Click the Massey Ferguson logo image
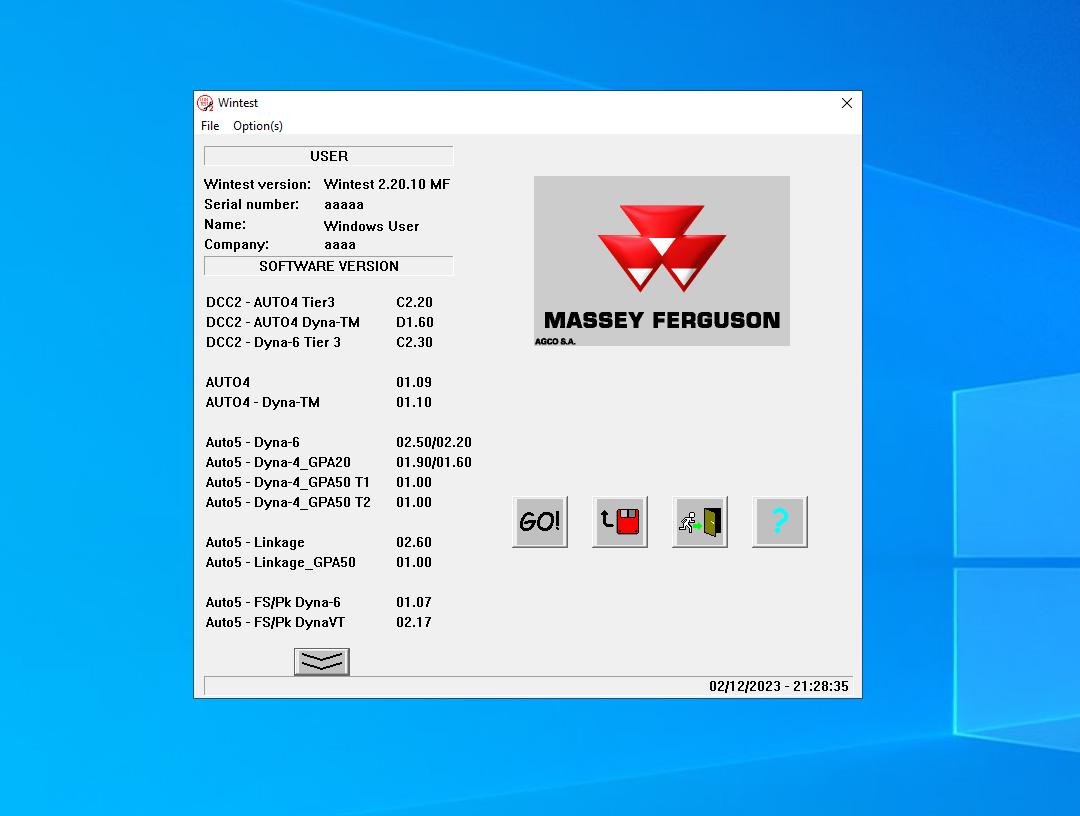This screenshot has width=1080, height=816. pos(662,261)
